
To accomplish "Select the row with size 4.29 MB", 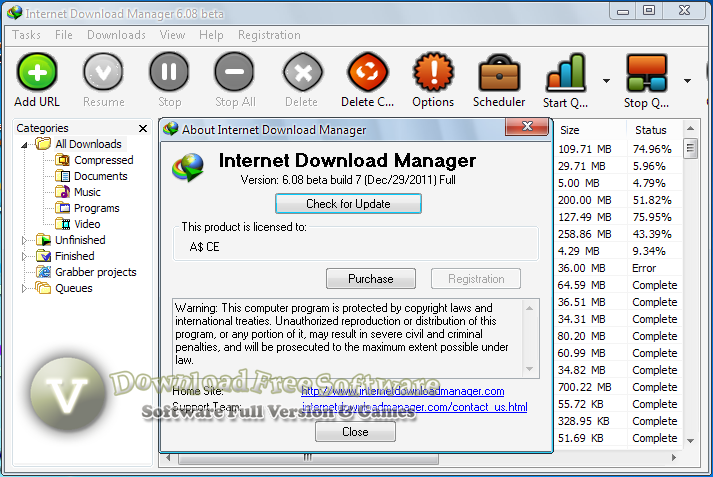I will tap(618, 251).
